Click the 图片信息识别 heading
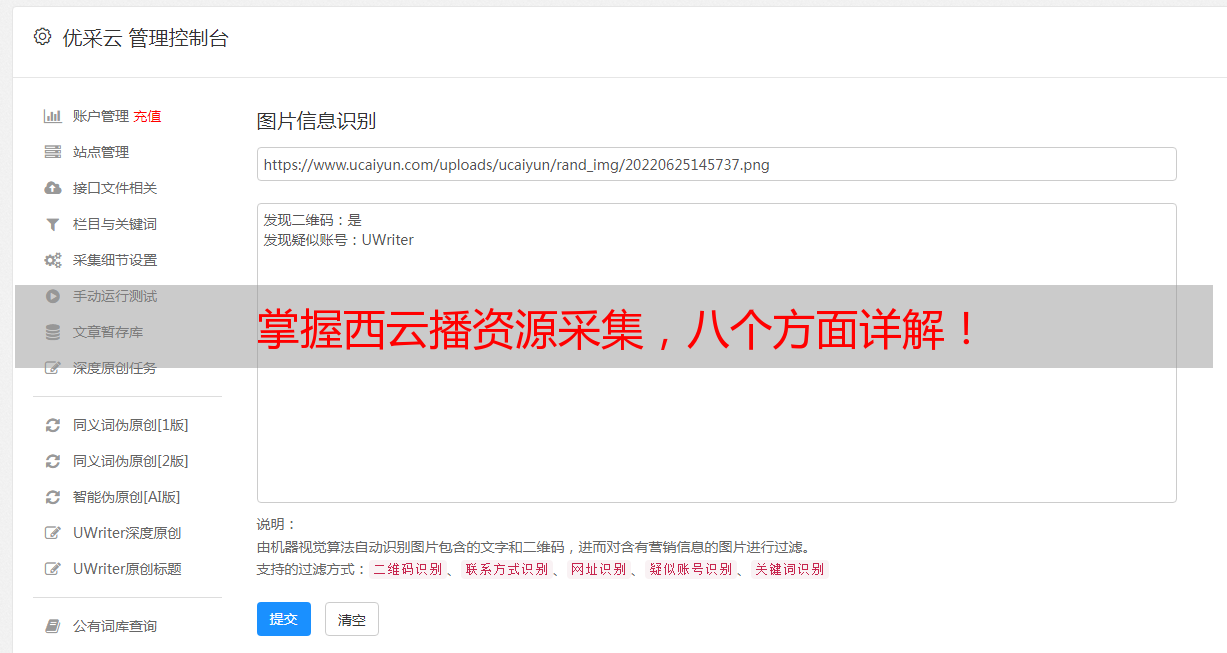The image size is (1227, 653). (316, 122)
